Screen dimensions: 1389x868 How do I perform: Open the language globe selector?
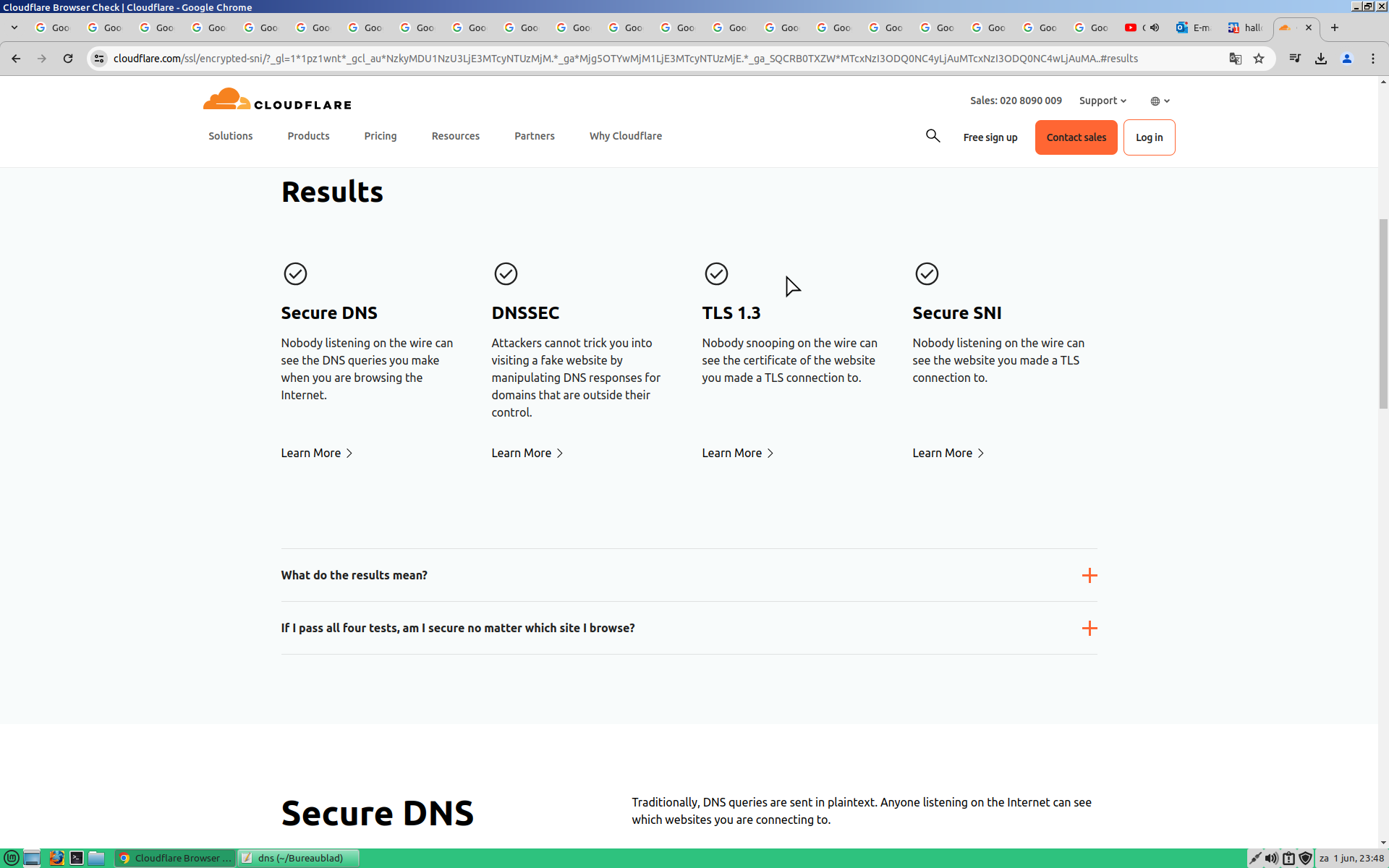click(1160, 101)
